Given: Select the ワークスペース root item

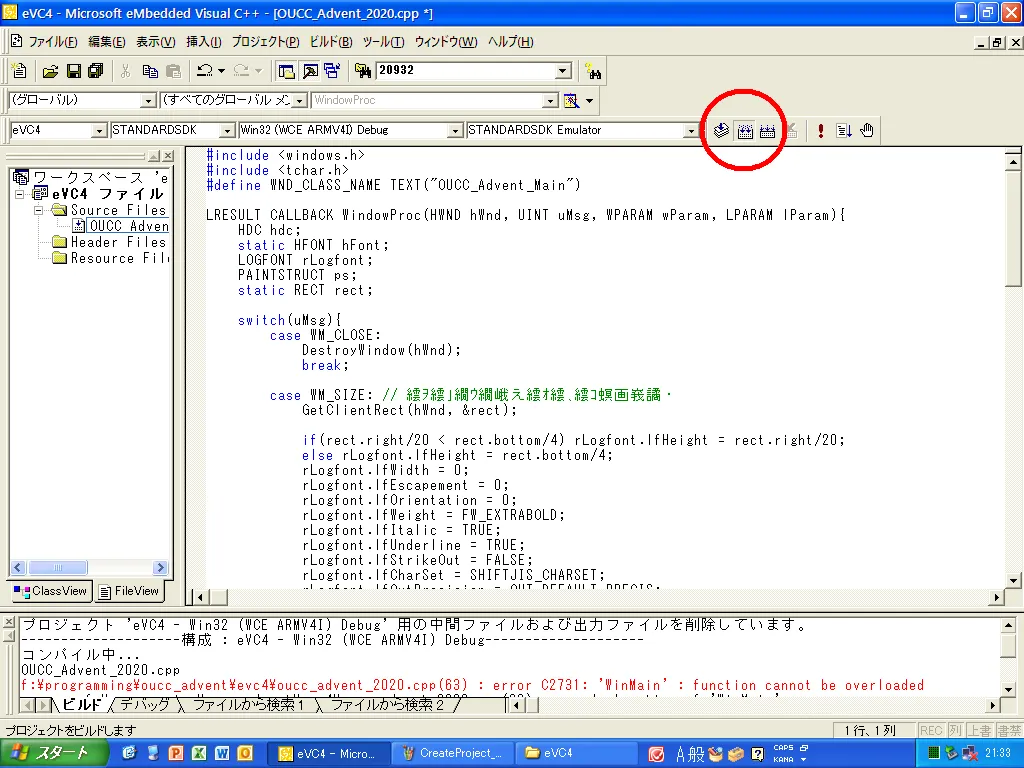Looking at the screenshot, I should tap(100, 178).
